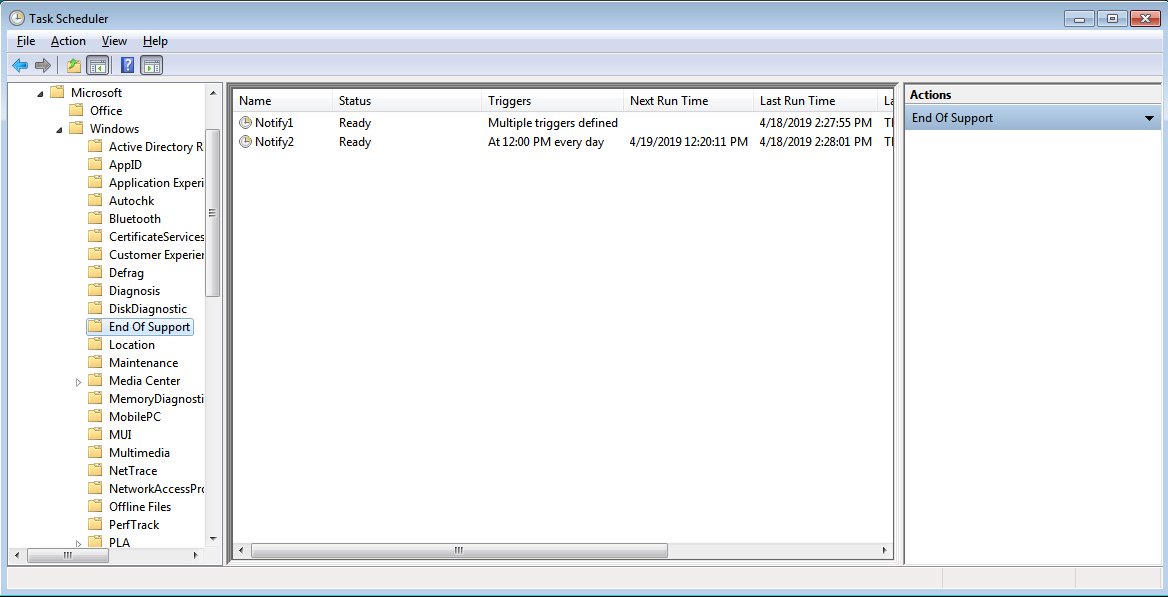
Task: Click the End Of Support header in Actions
Action: click(1032, 118)
